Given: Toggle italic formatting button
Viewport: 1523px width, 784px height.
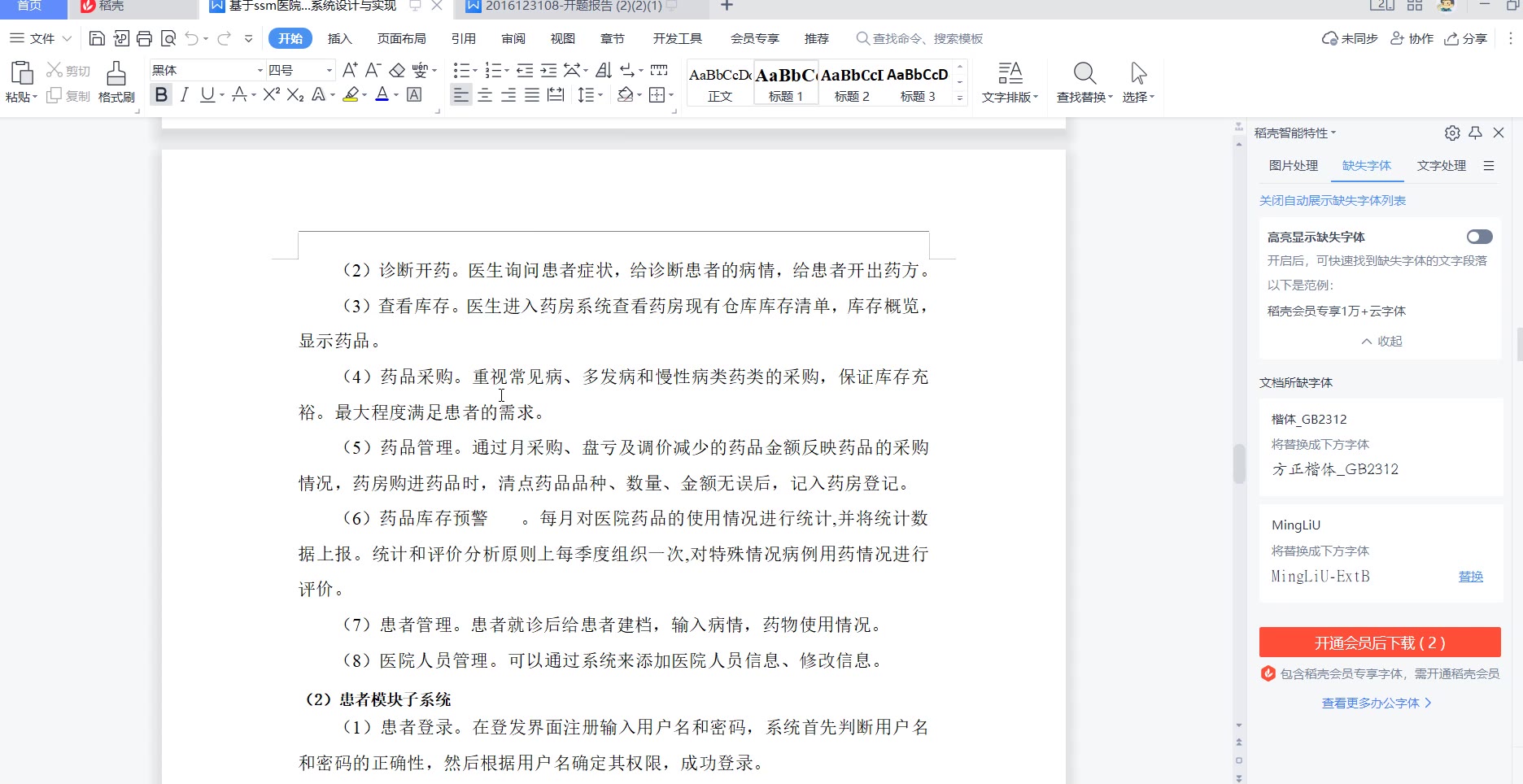Looking at the screenshot, I should (x=185, y=95).
